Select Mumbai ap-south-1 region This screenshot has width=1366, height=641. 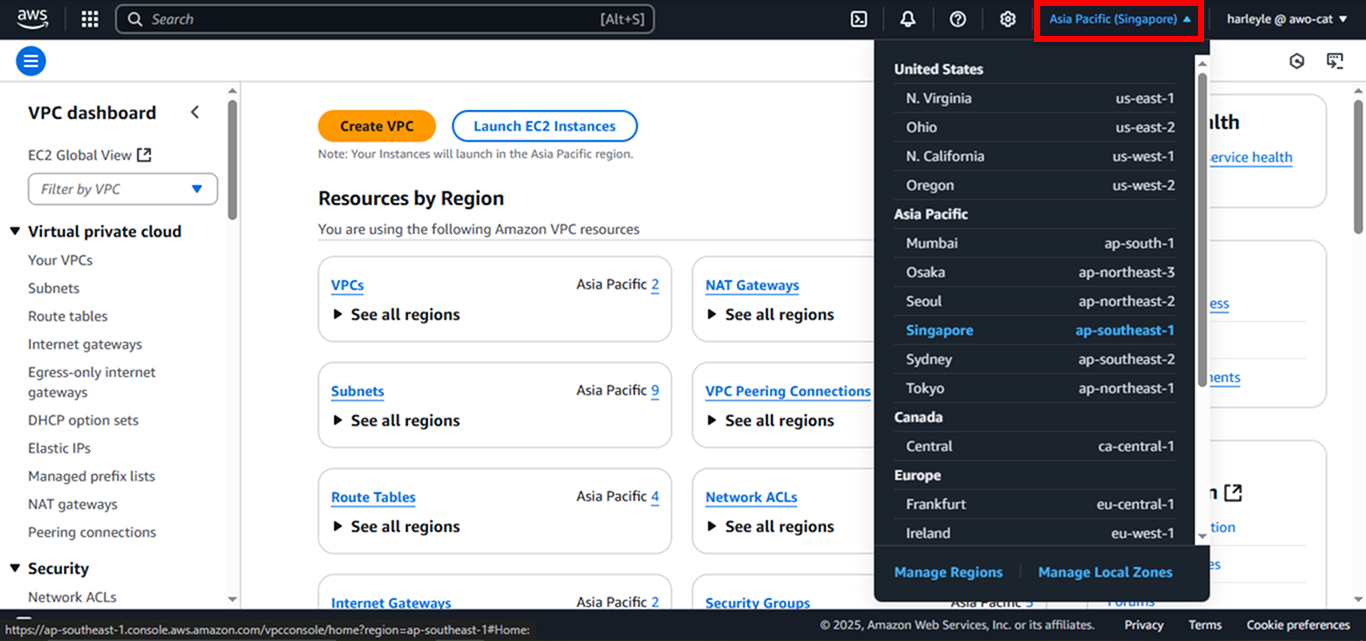1035,243
